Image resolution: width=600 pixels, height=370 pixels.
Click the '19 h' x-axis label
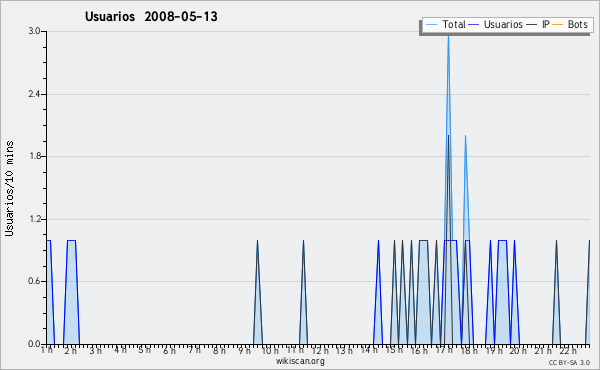(x=494, y=350)
